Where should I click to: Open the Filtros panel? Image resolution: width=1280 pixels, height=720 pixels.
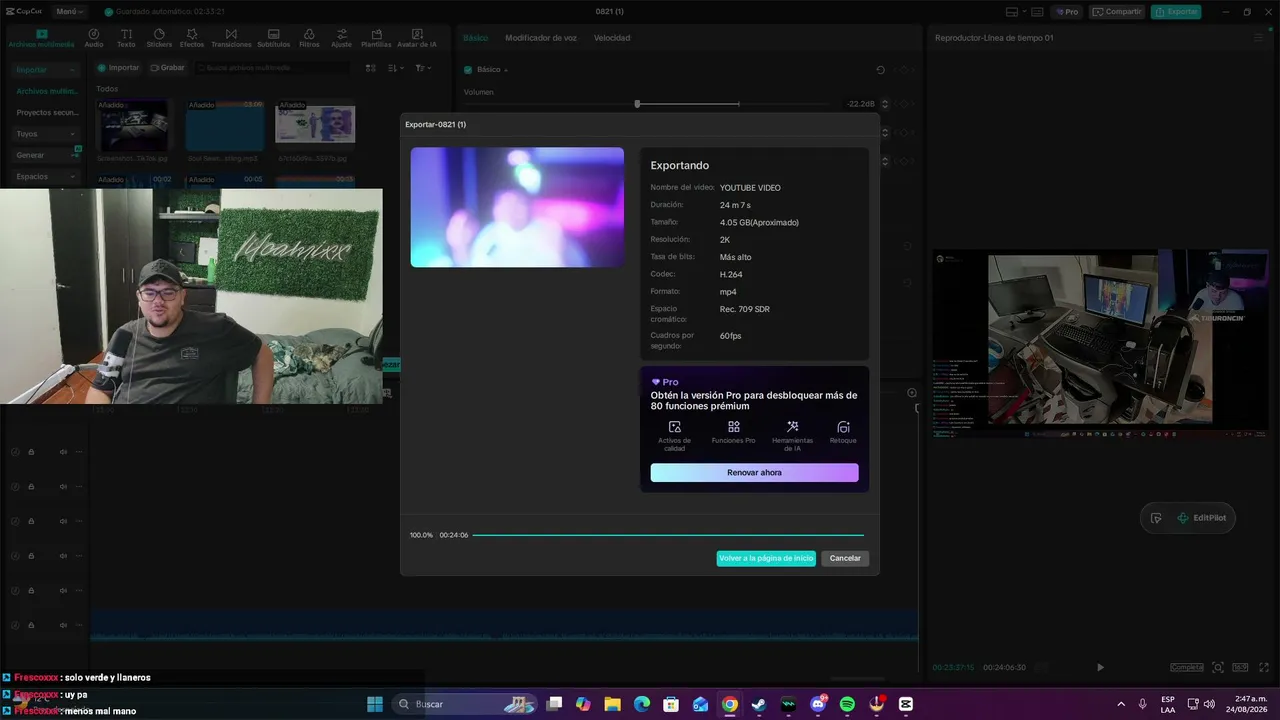(x=309, y=38)
